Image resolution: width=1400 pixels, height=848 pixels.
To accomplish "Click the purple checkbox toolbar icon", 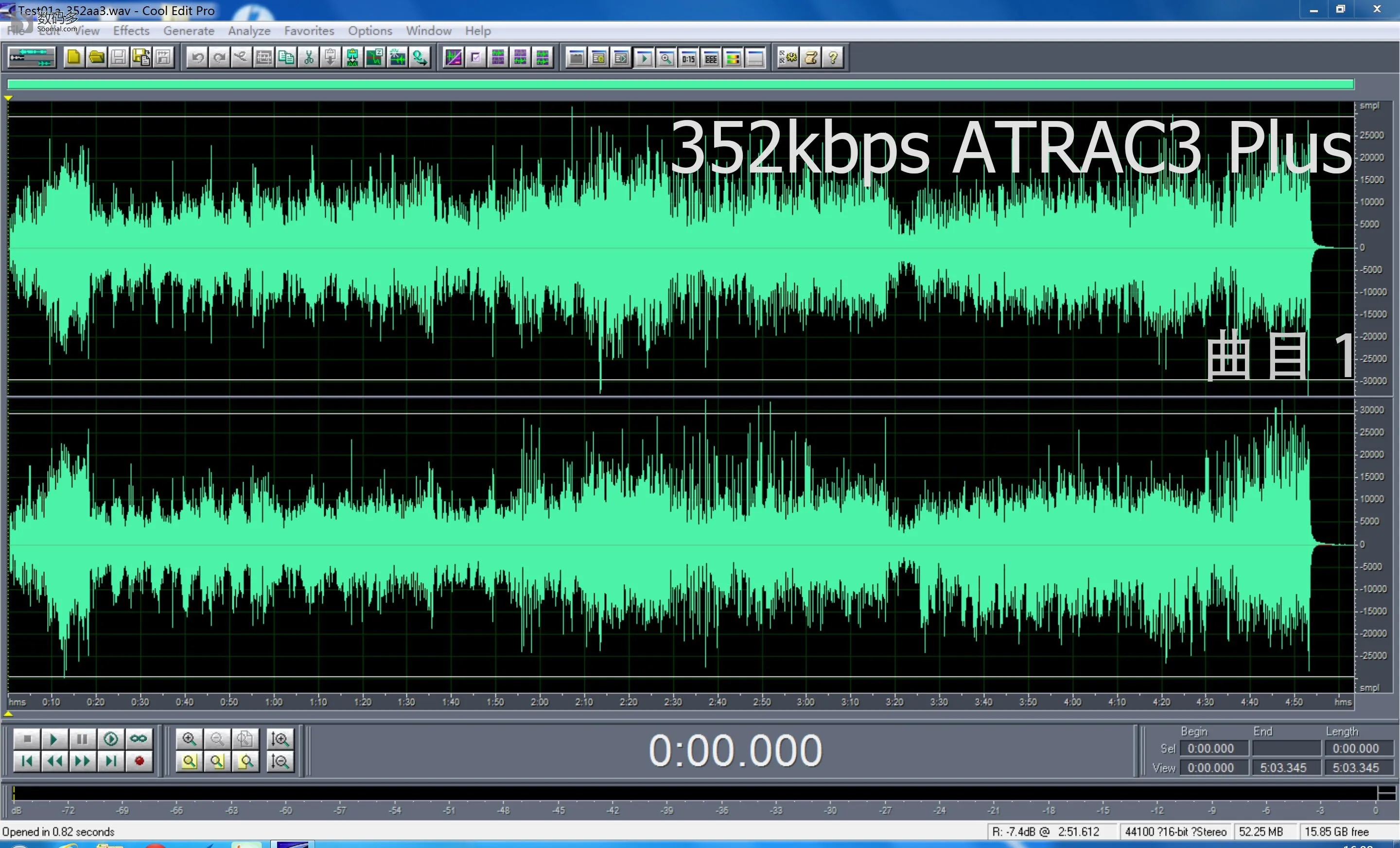I will point(475,57).
